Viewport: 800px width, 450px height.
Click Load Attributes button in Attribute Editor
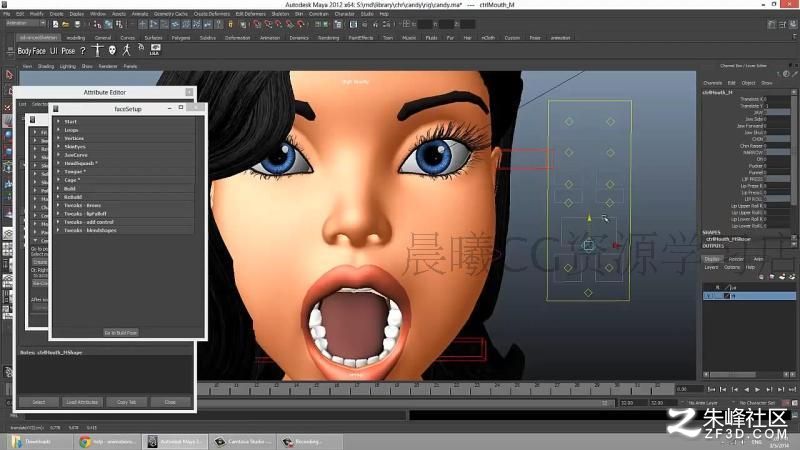pyautogui.click(x=82, y=402)
